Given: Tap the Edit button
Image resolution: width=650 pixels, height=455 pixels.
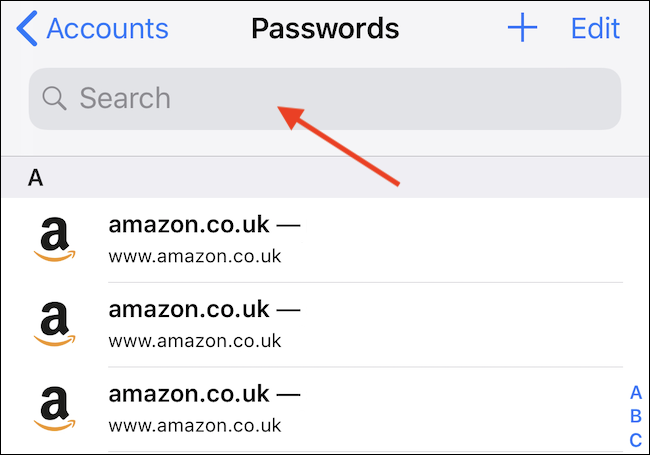Looking at the screenshot, I should [x=595, y=29].
